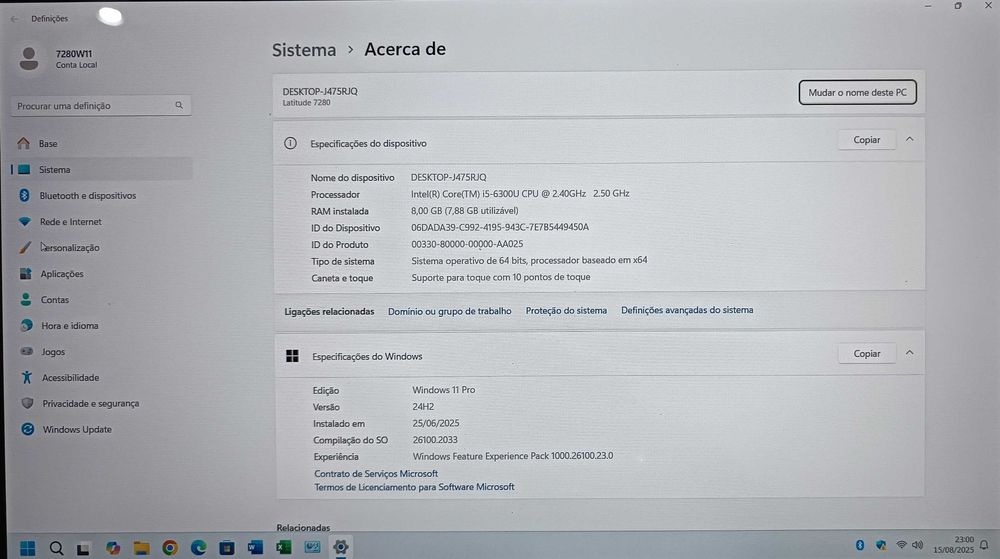The width and height of the screenshot is (1000, 559).
Task: Open notifications bell icon
Action: tap(984, 545)
